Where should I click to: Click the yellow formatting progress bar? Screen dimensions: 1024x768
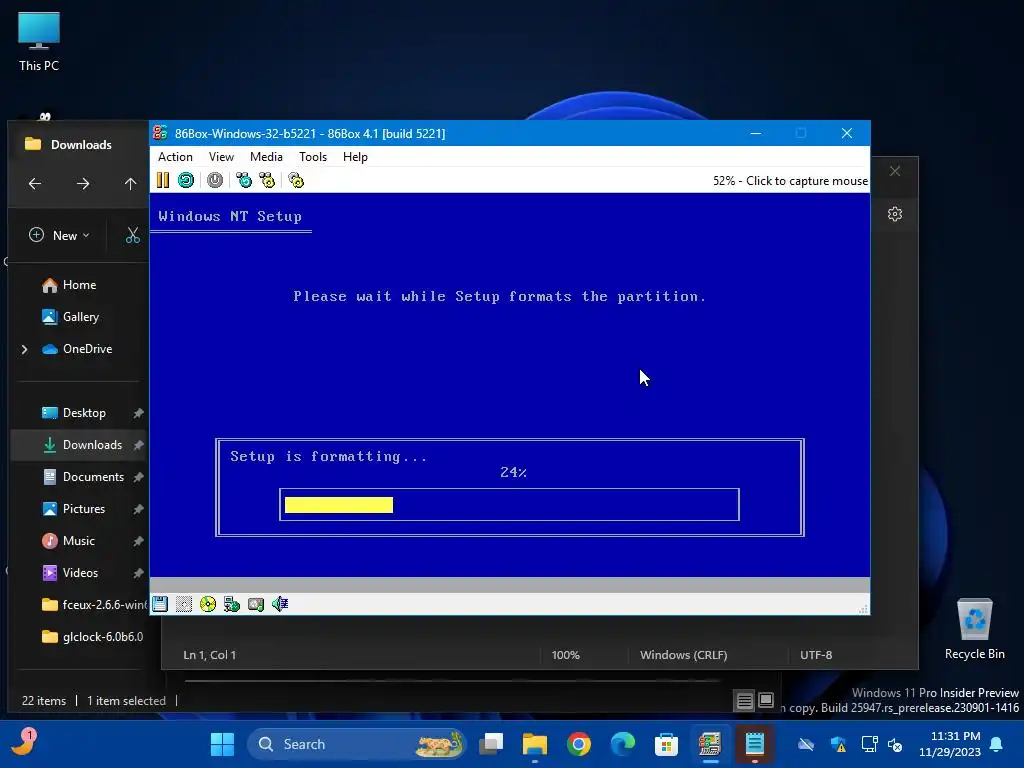[339, 505]
